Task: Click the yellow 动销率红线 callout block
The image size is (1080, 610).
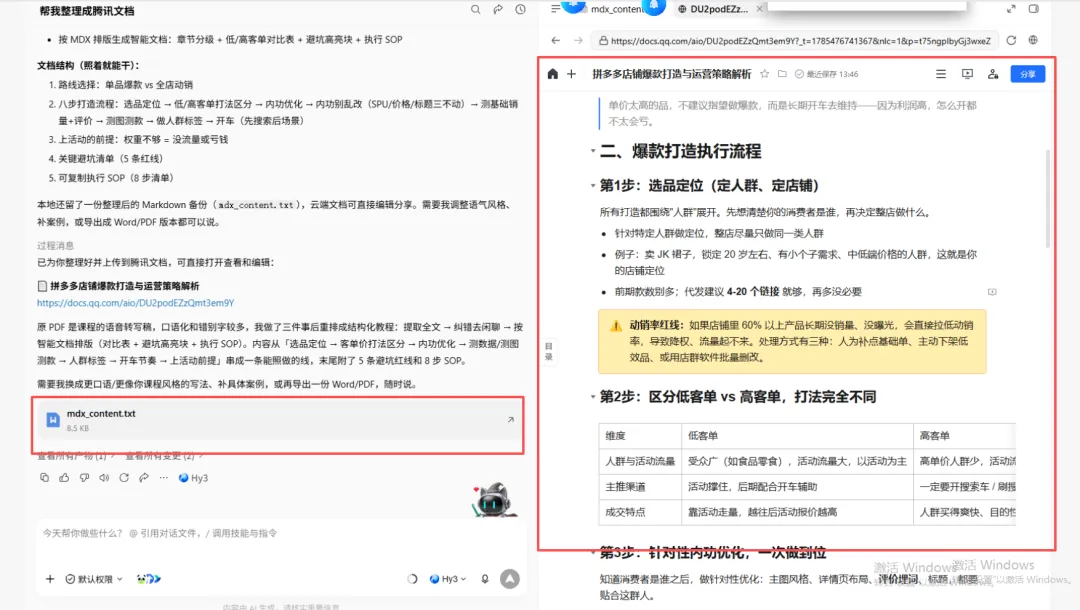Action: [792, 341]
